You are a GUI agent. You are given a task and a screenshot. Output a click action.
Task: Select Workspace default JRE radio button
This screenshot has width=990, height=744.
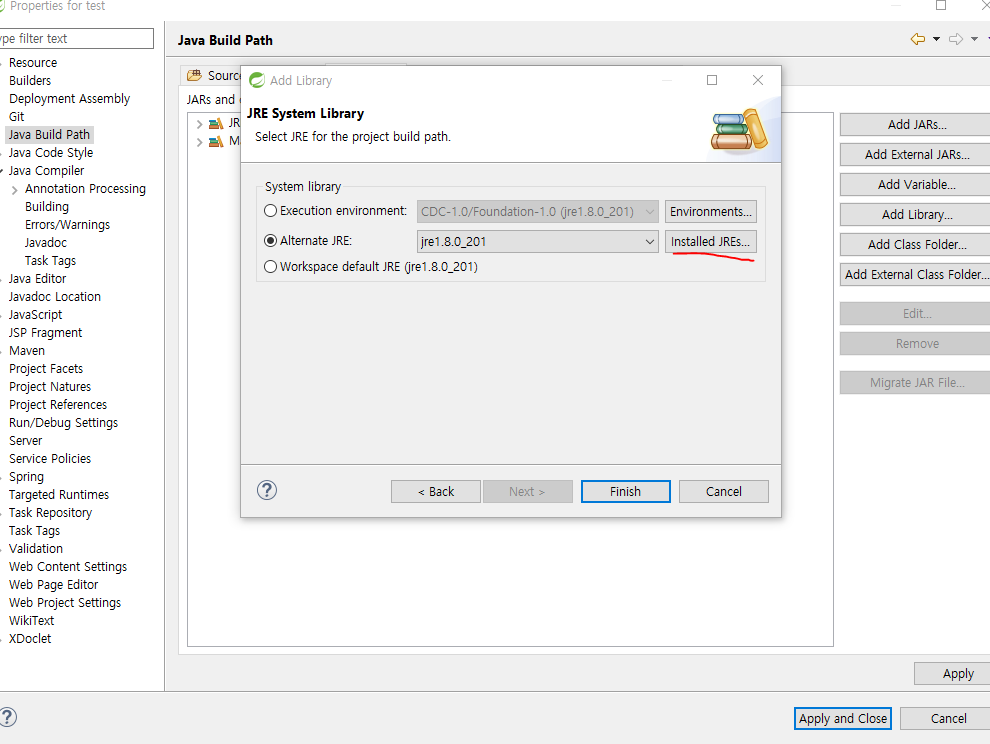click(270, 267)
